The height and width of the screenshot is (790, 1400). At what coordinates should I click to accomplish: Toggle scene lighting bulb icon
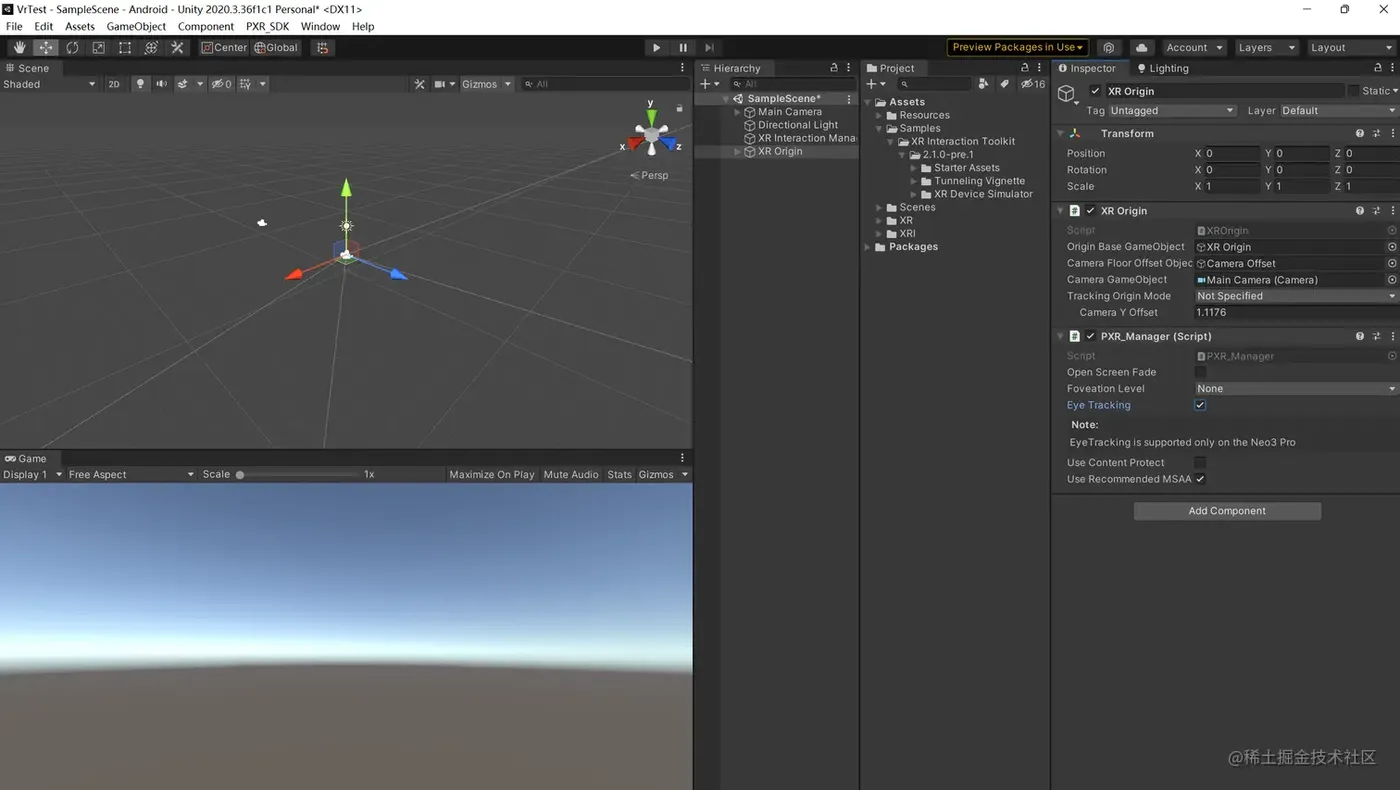[x=140, y=84]
